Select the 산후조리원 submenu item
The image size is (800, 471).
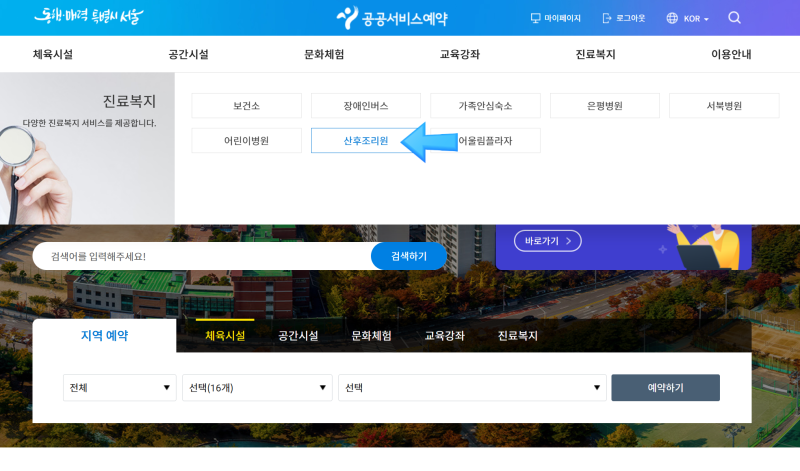click(366, 140)
